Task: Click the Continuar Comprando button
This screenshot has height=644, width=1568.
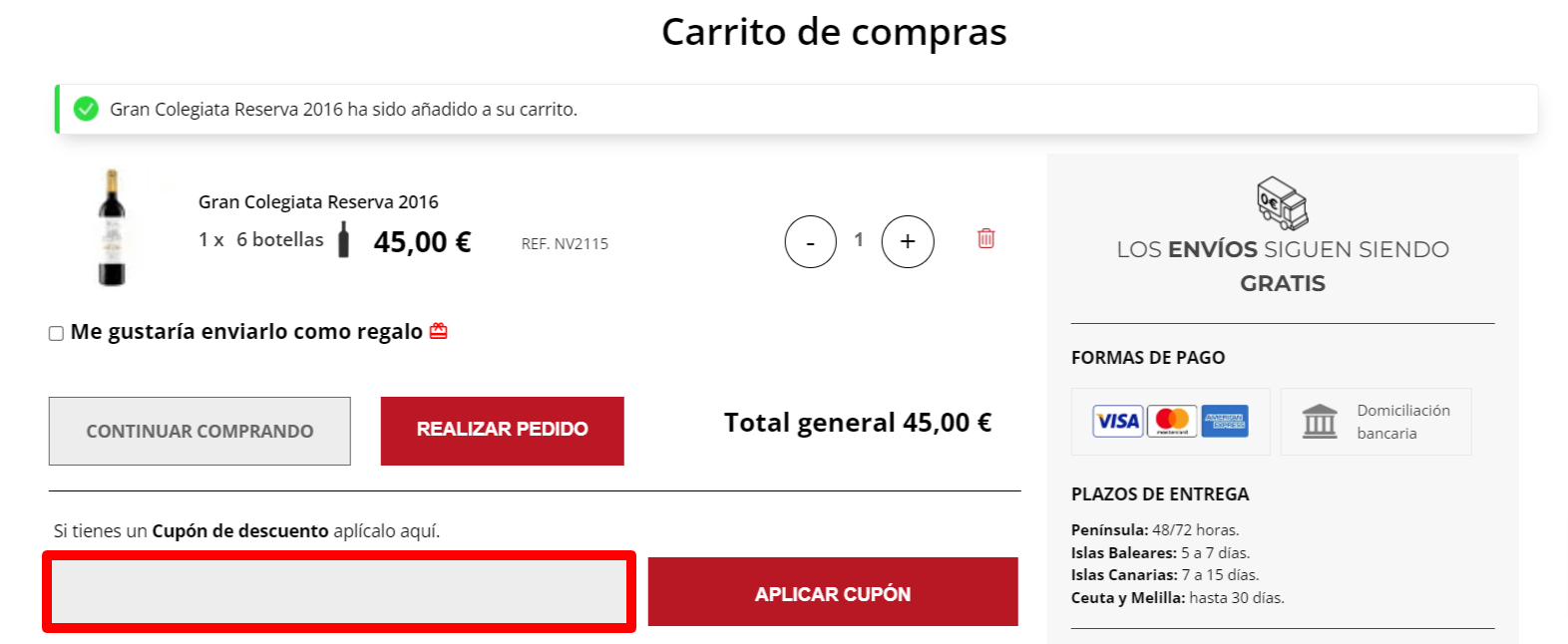Action: coord(199,431)
